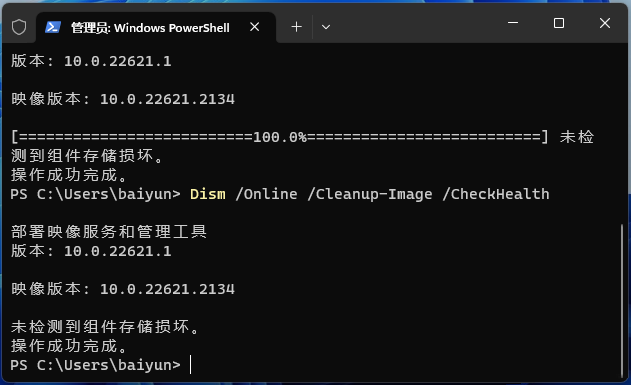This screenshot has height=385, width=631.
Task: Click the 100.0% progress bar line
Action: tap(279, 137)
